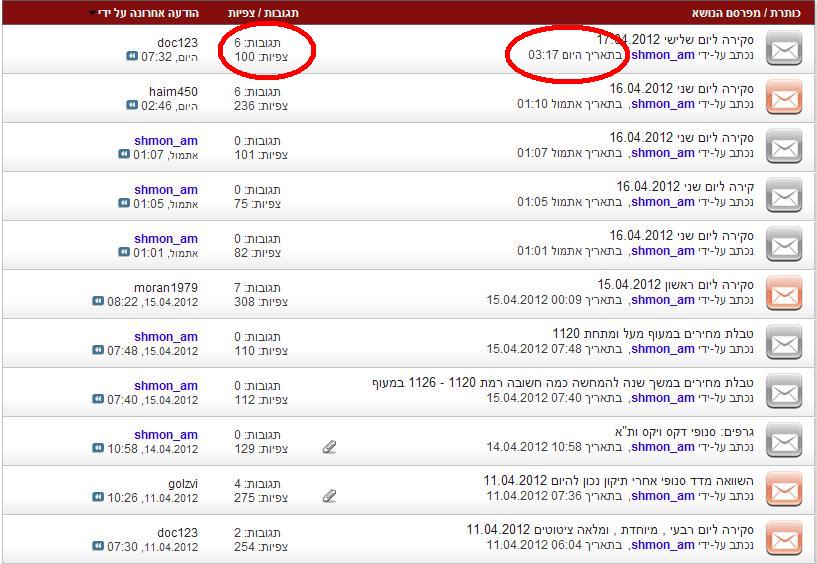Click the orange envelope icon for the 15.04.2012 thread
The width and height of the screenshot is (817, 564).
(x=784, y=294)
